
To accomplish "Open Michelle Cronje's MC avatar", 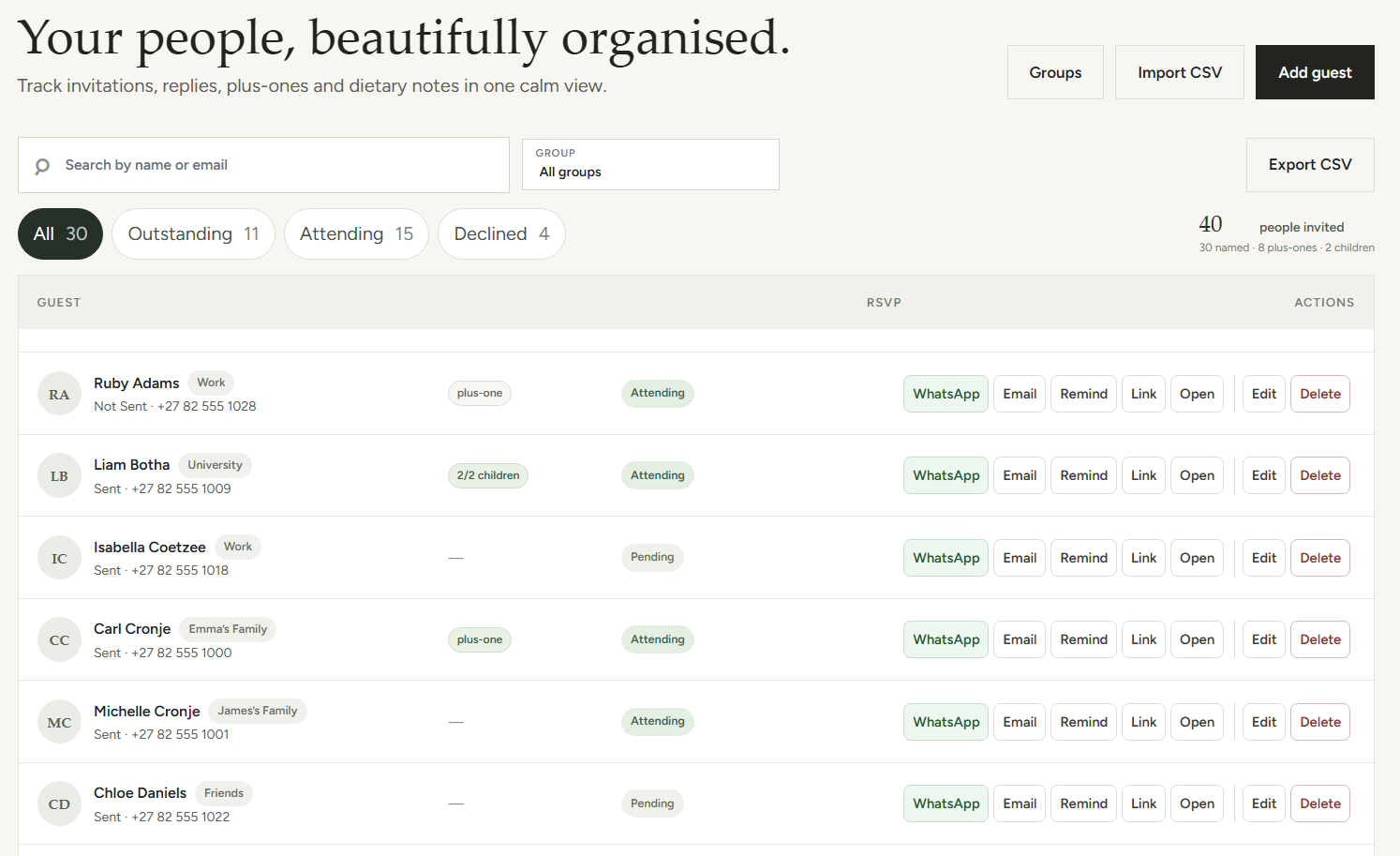I will coord(59,723).
